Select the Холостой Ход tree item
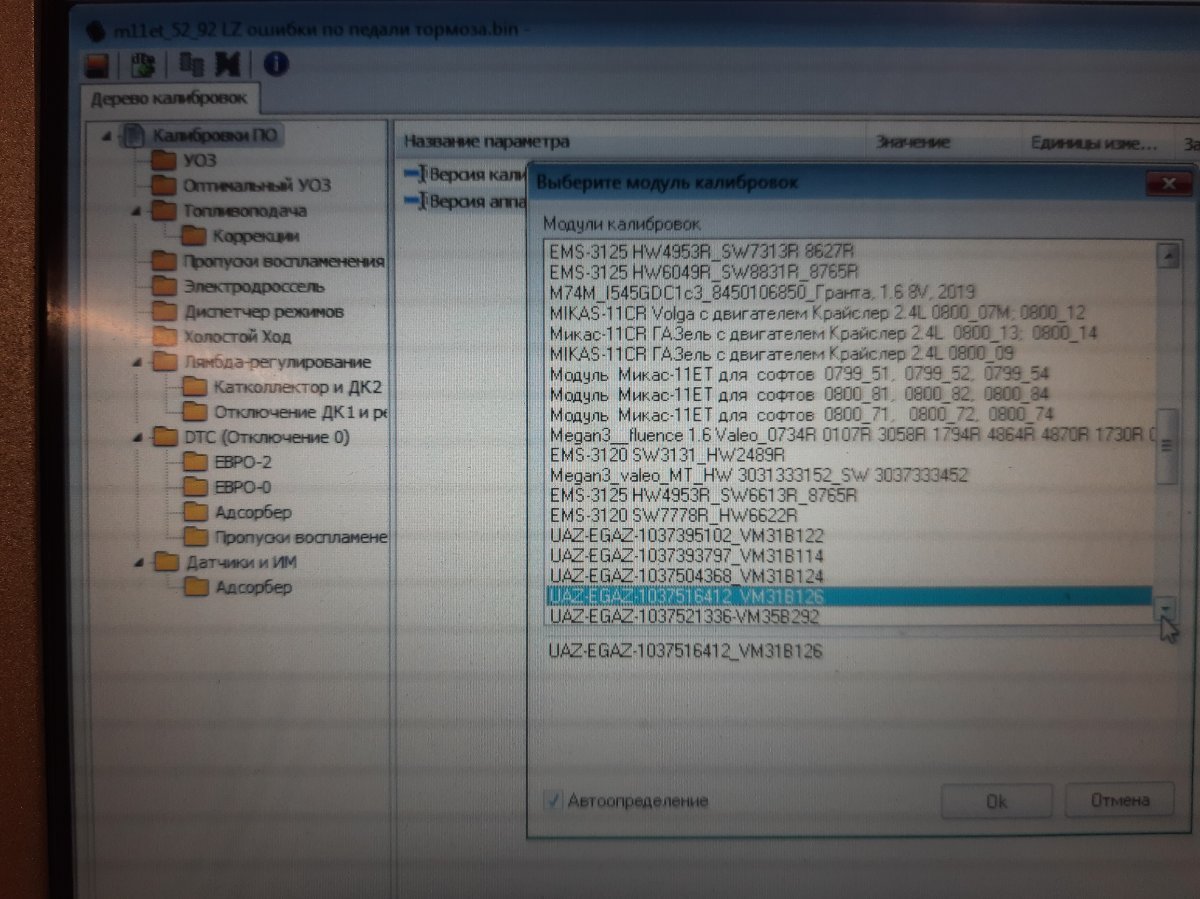 [x=236, y=337]
